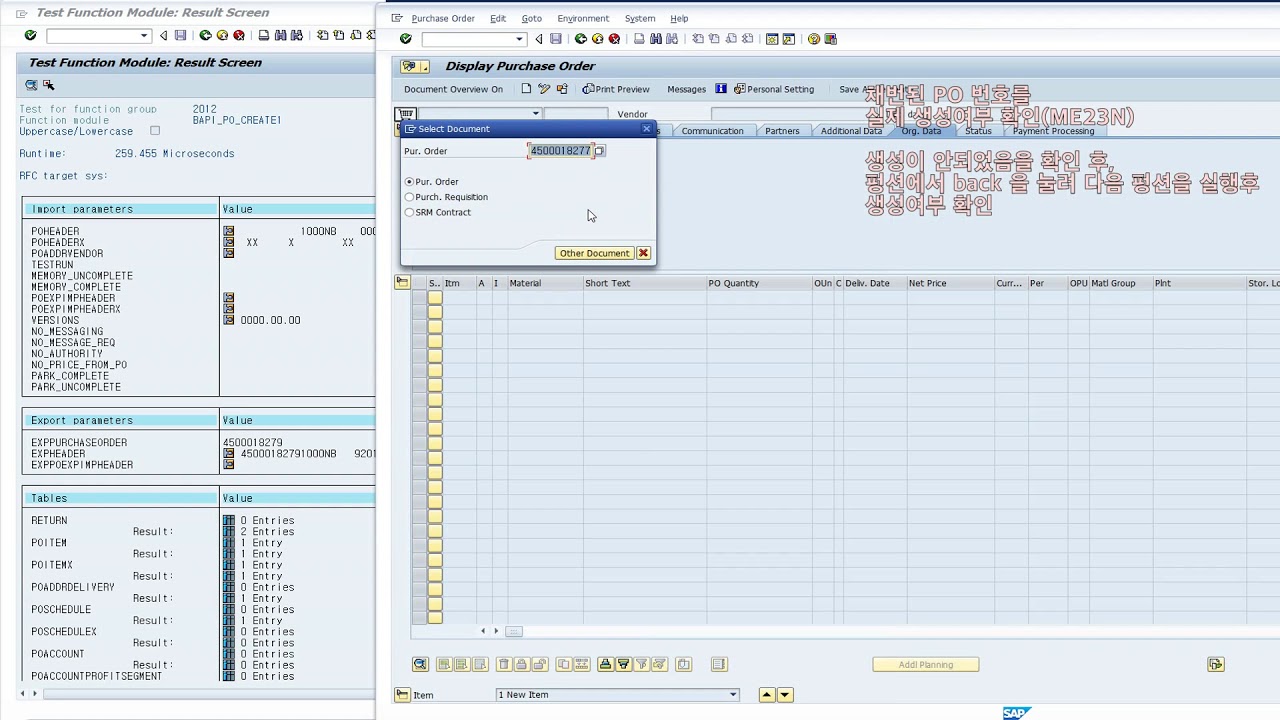
Task: Click the blue Messages info icon
Action: (x=720, y=89)
